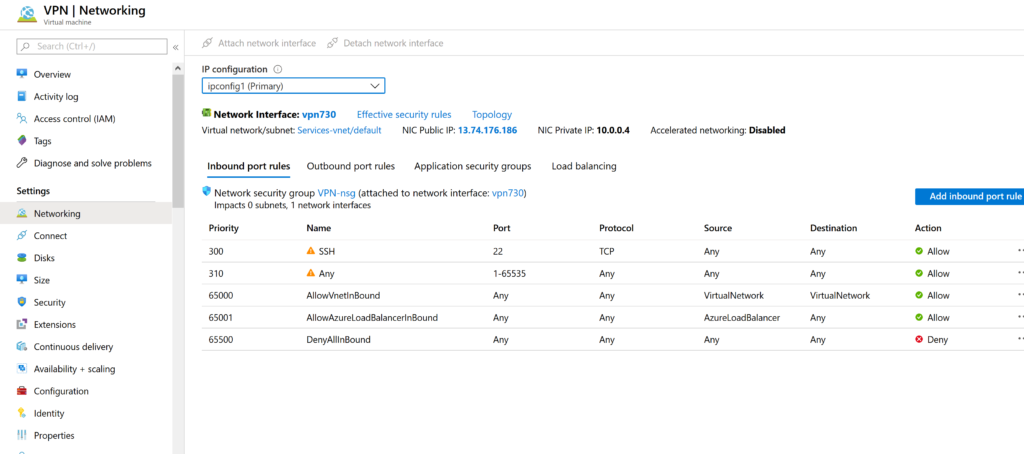This screenshot has height=454, width=1024.
Task: Click the Diagnose and solve problems wrench icon
Action: (x=22, y=163)
